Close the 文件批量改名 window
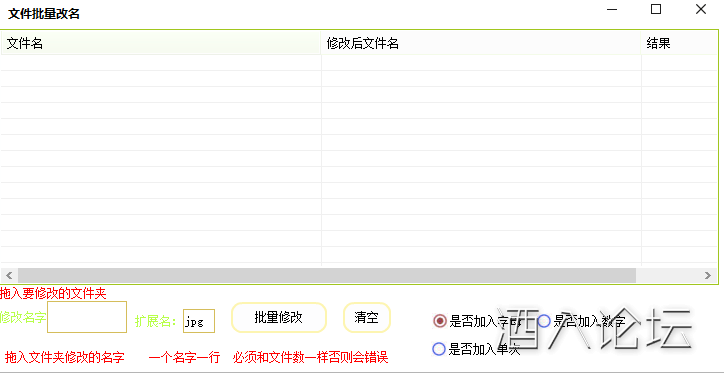The image size is (724, 373). (700, 10)
